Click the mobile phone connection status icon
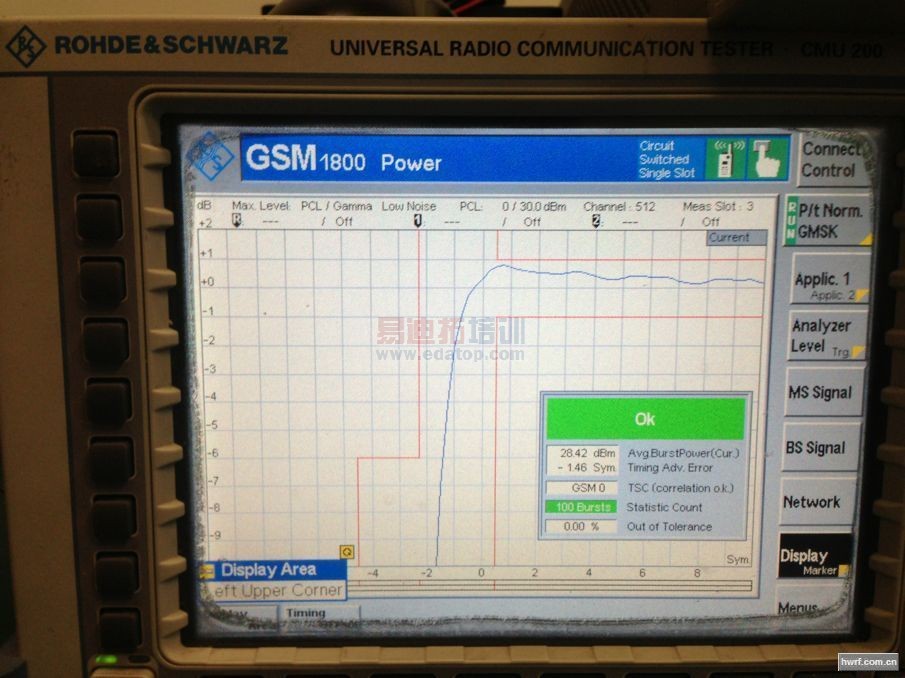Image resolution: width=905 pixels, height=678 pixels. 726,158
